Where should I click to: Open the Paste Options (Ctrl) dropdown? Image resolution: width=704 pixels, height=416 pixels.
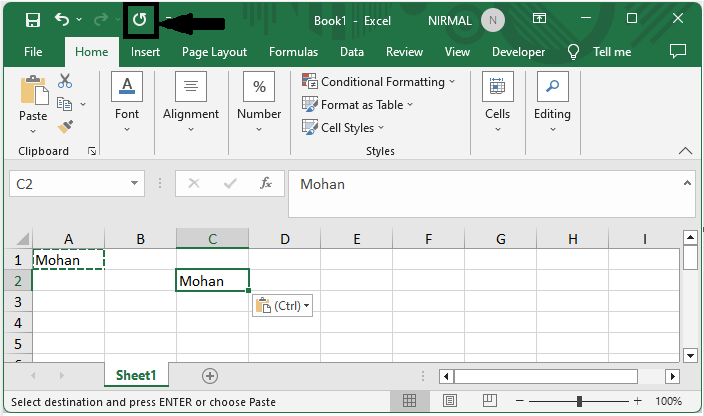click(x=284, y=306)
